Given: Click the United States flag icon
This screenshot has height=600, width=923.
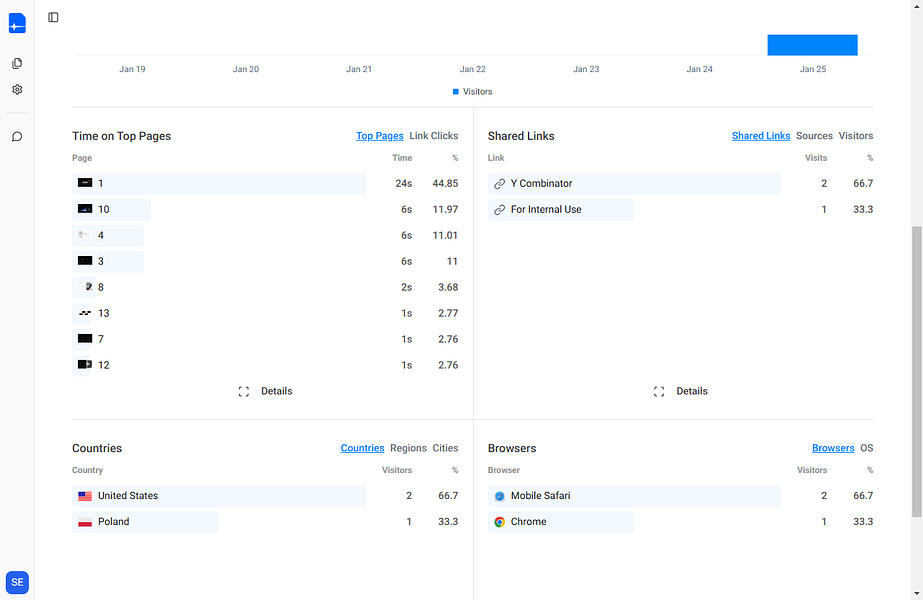Looking at the screenshot, I should point(85,496).
